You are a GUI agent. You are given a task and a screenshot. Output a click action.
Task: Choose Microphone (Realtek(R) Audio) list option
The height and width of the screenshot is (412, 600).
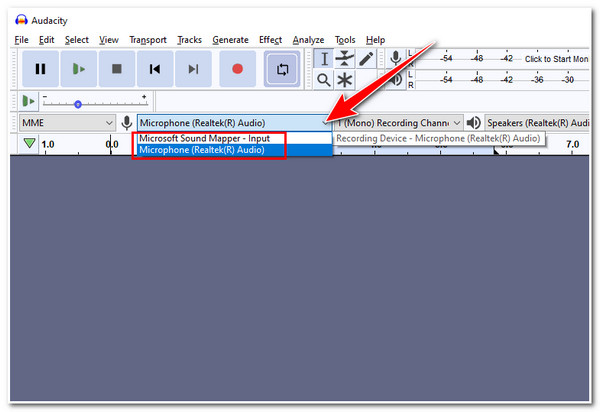[235, 150]
